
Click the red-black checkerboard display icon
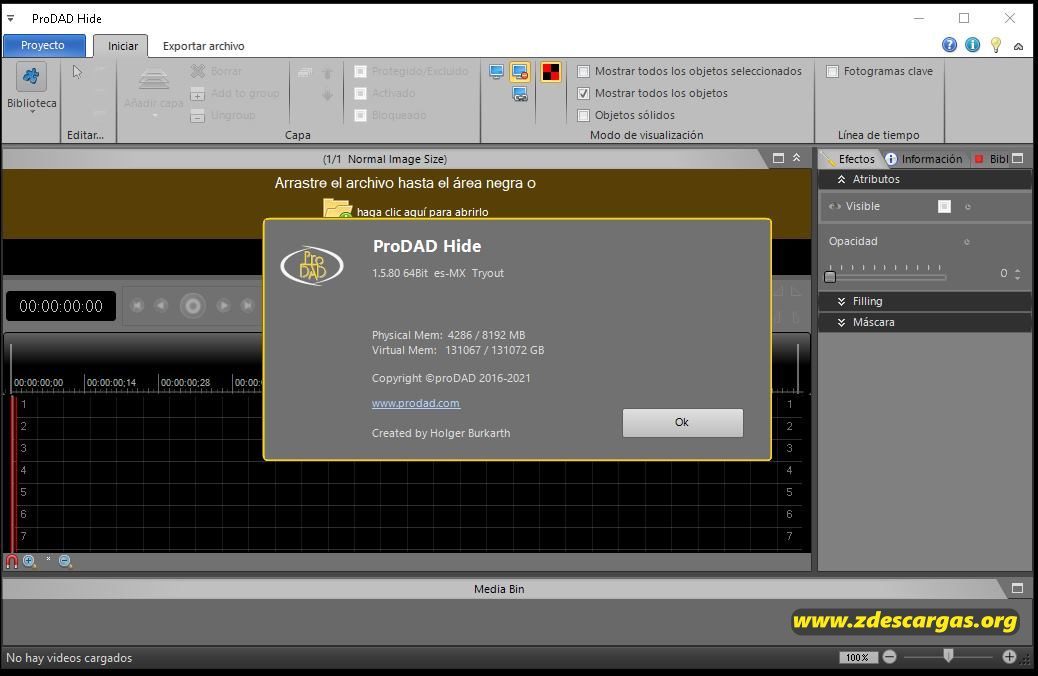point(551,72)
